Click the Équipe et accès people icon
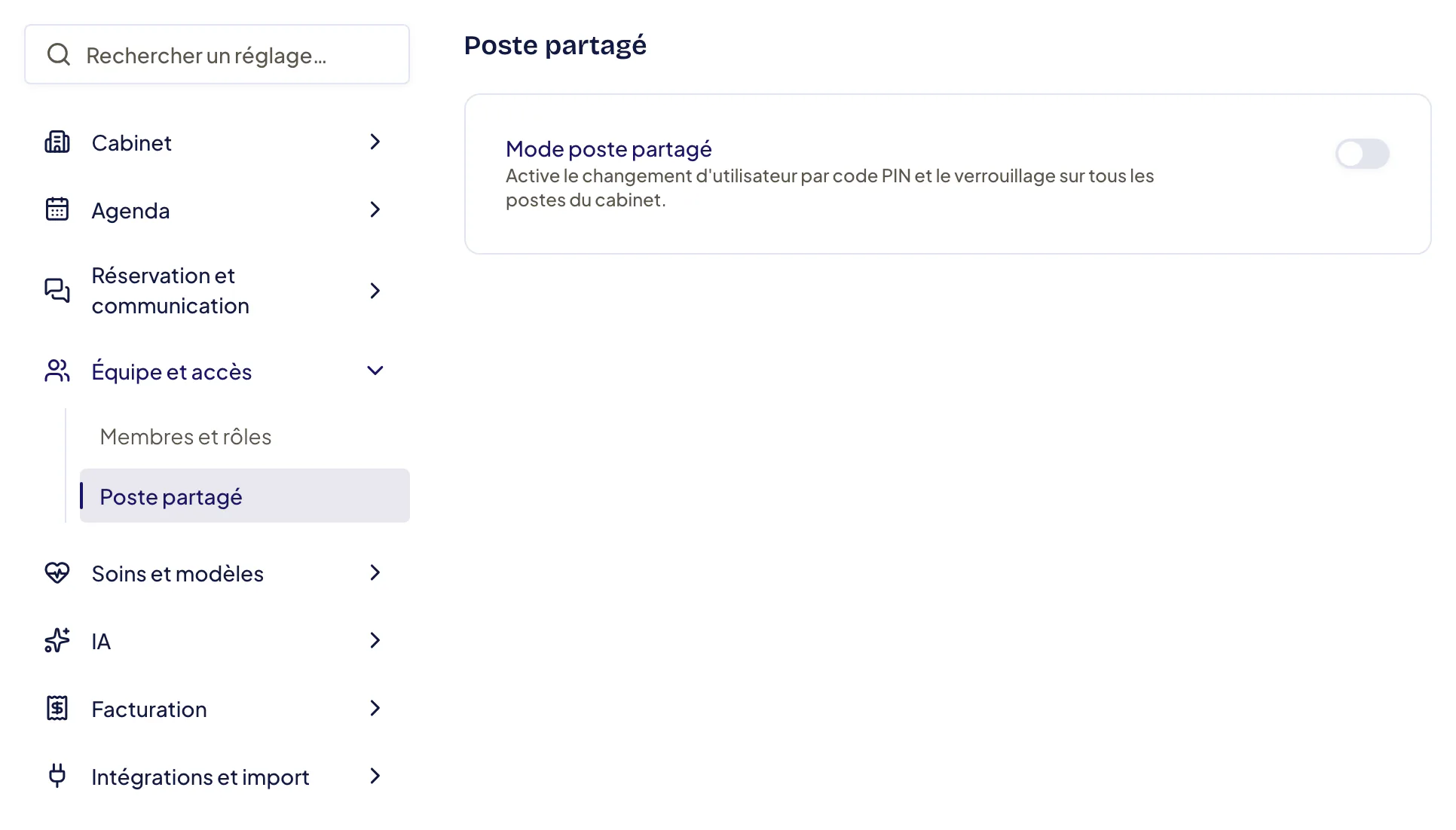The image size is (1456, 830). point(57,371)
